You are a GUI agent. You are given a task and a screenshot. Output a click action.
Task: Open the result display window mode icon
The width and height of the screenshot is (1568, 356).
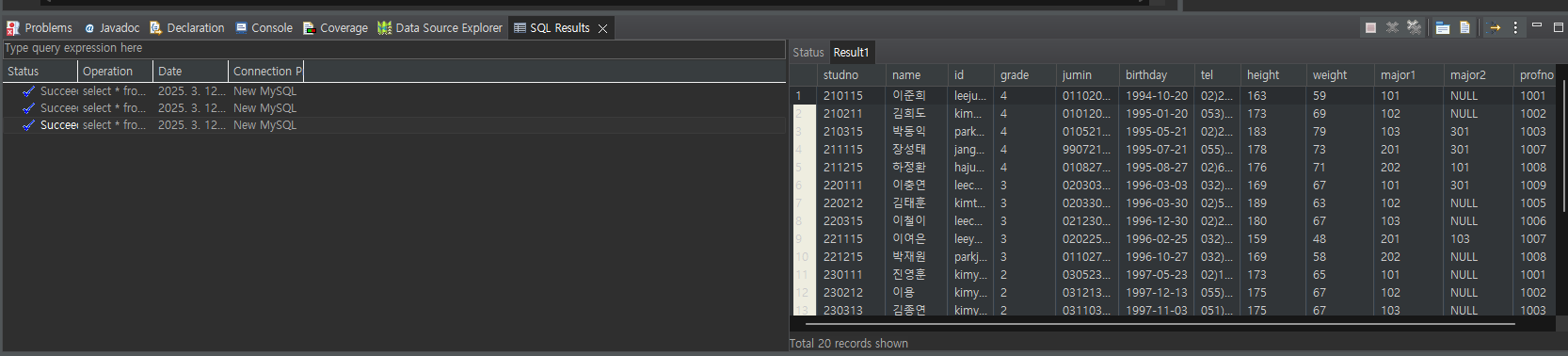coord(1442,27)
